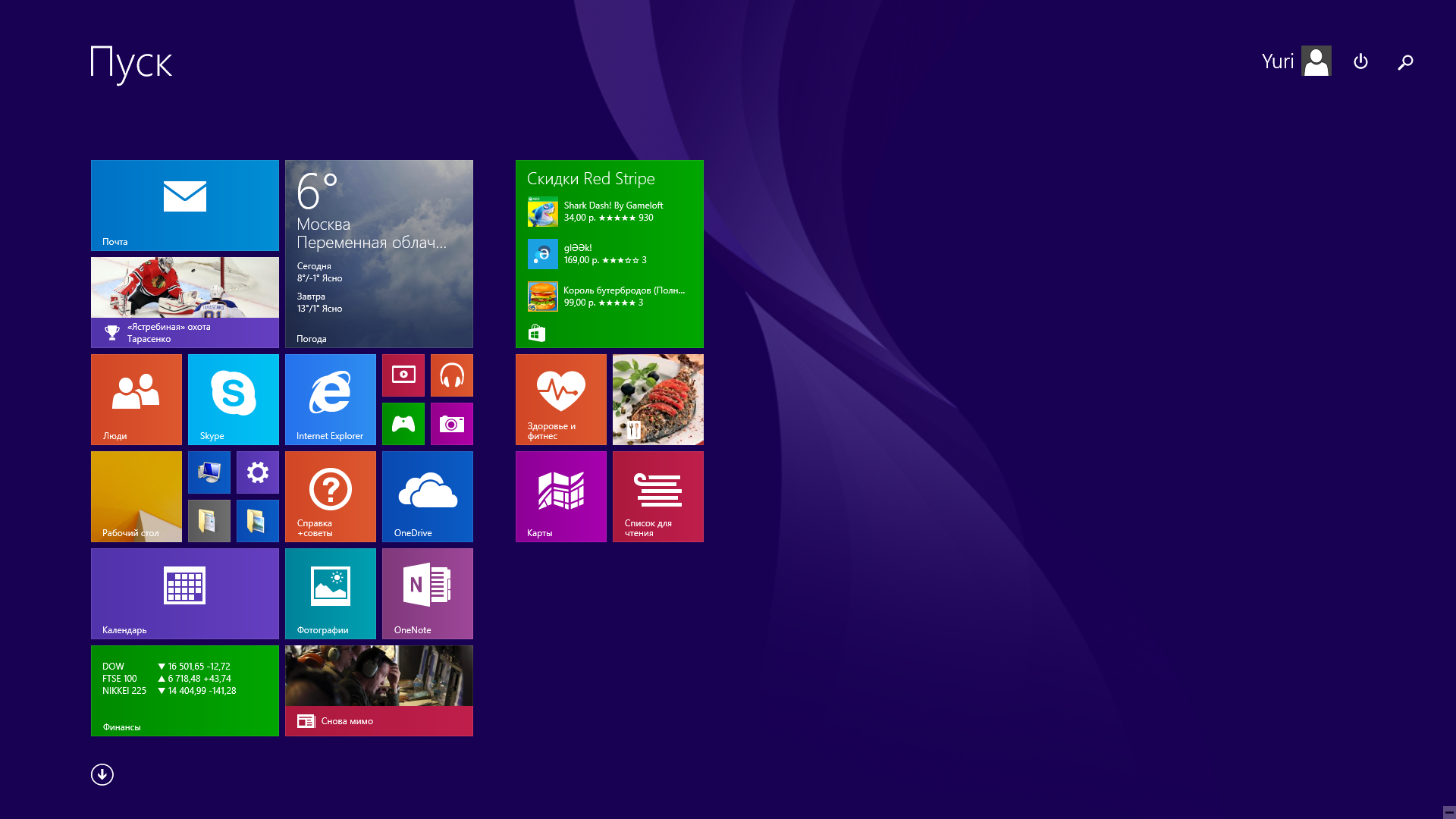Open the news tile Снова мимо
1456x819 pixels.
point(379,691)
